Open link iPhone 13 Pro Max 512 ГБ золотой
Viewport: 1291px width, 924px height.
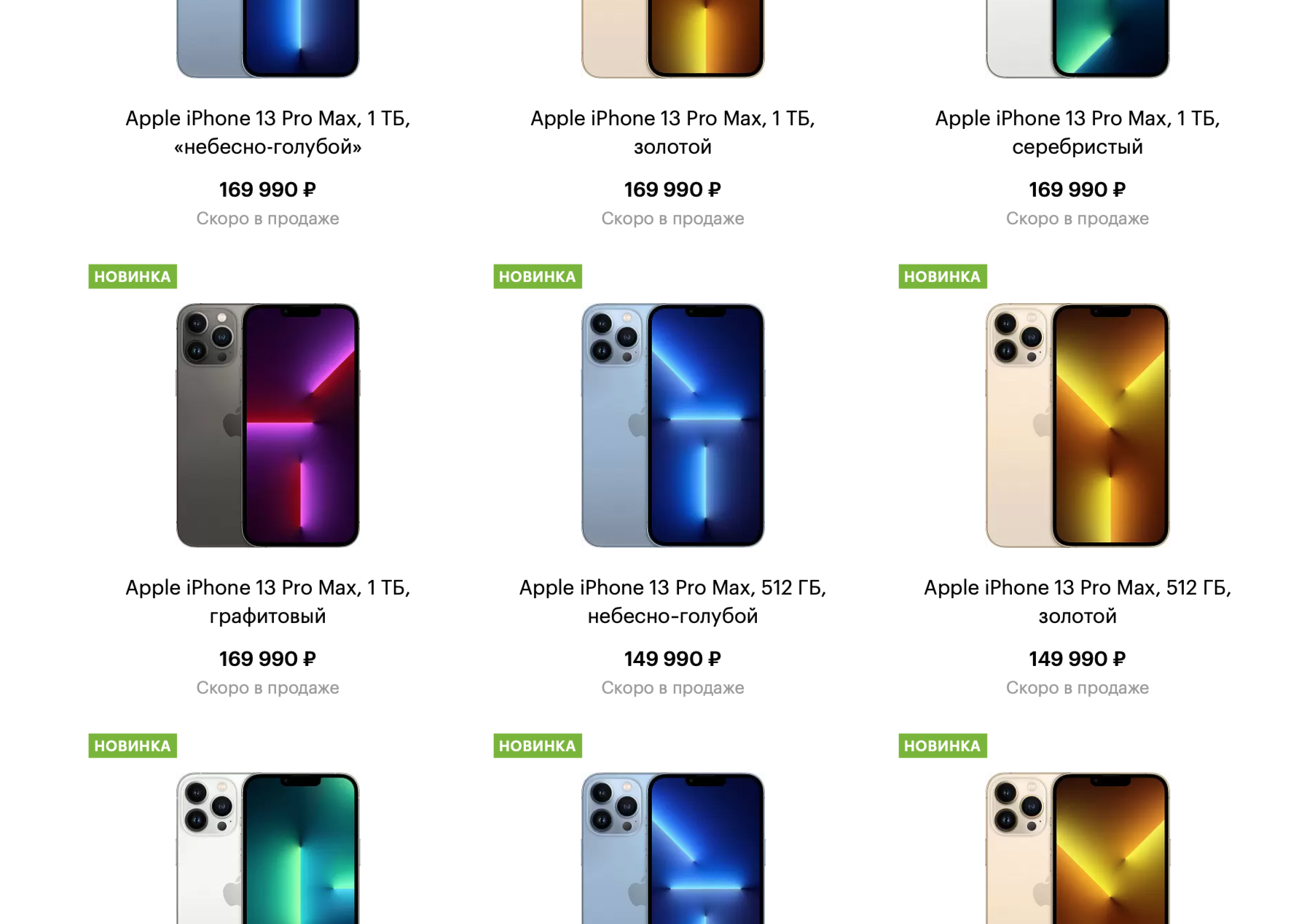coord(1078,601)
